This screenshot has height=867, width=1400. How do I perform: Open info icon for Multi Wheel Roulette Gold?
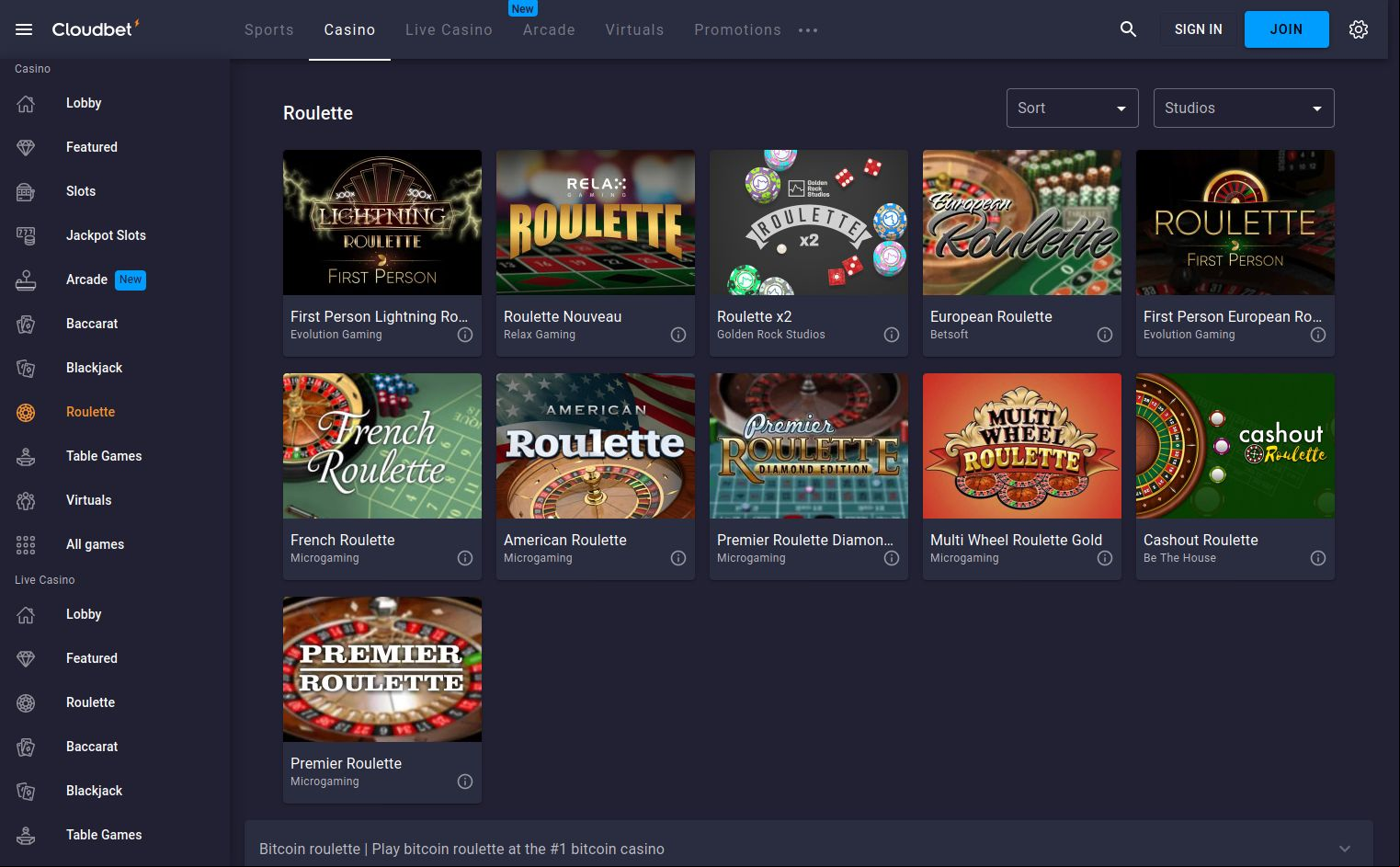(x=1105, y=558)
